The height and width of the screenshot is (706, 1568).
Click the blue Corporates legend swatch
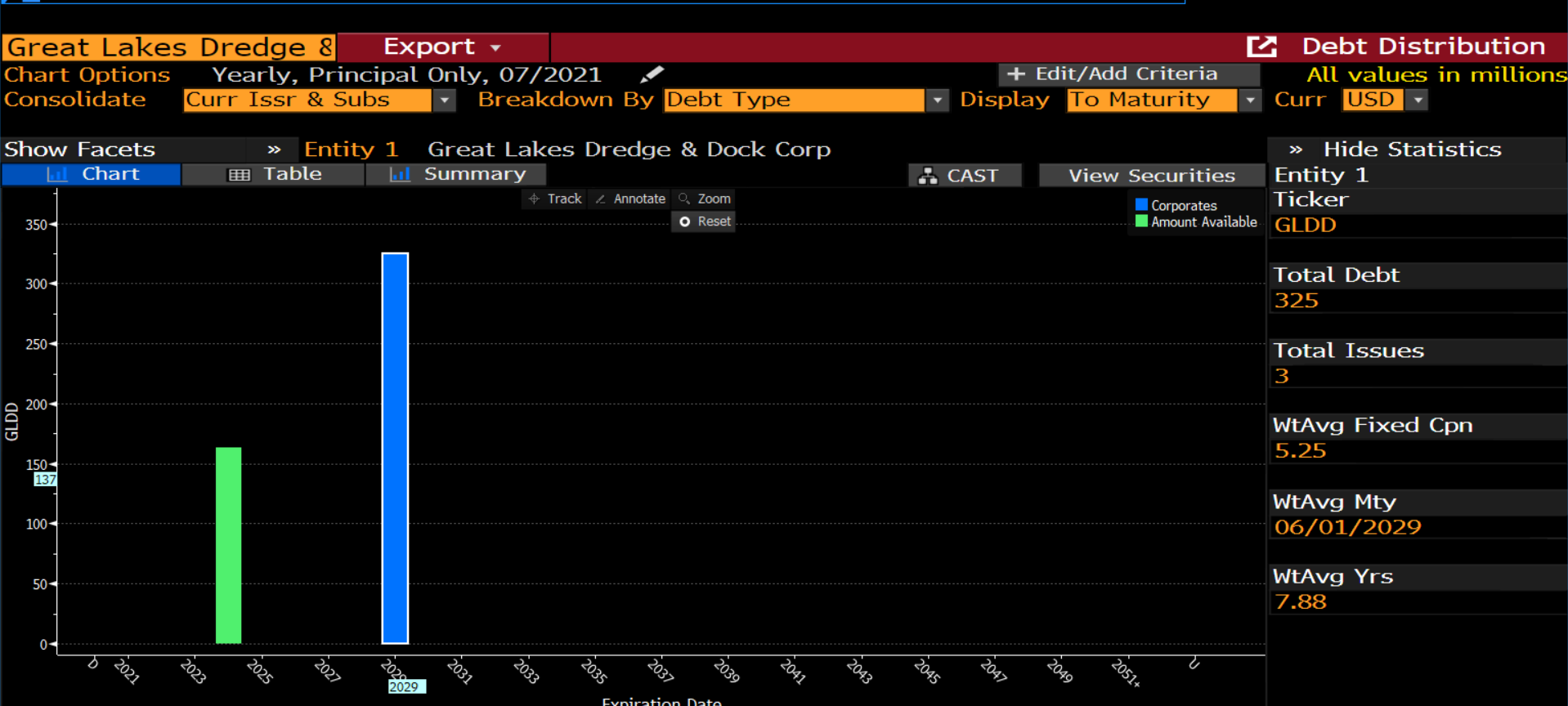pos(1141,204)
